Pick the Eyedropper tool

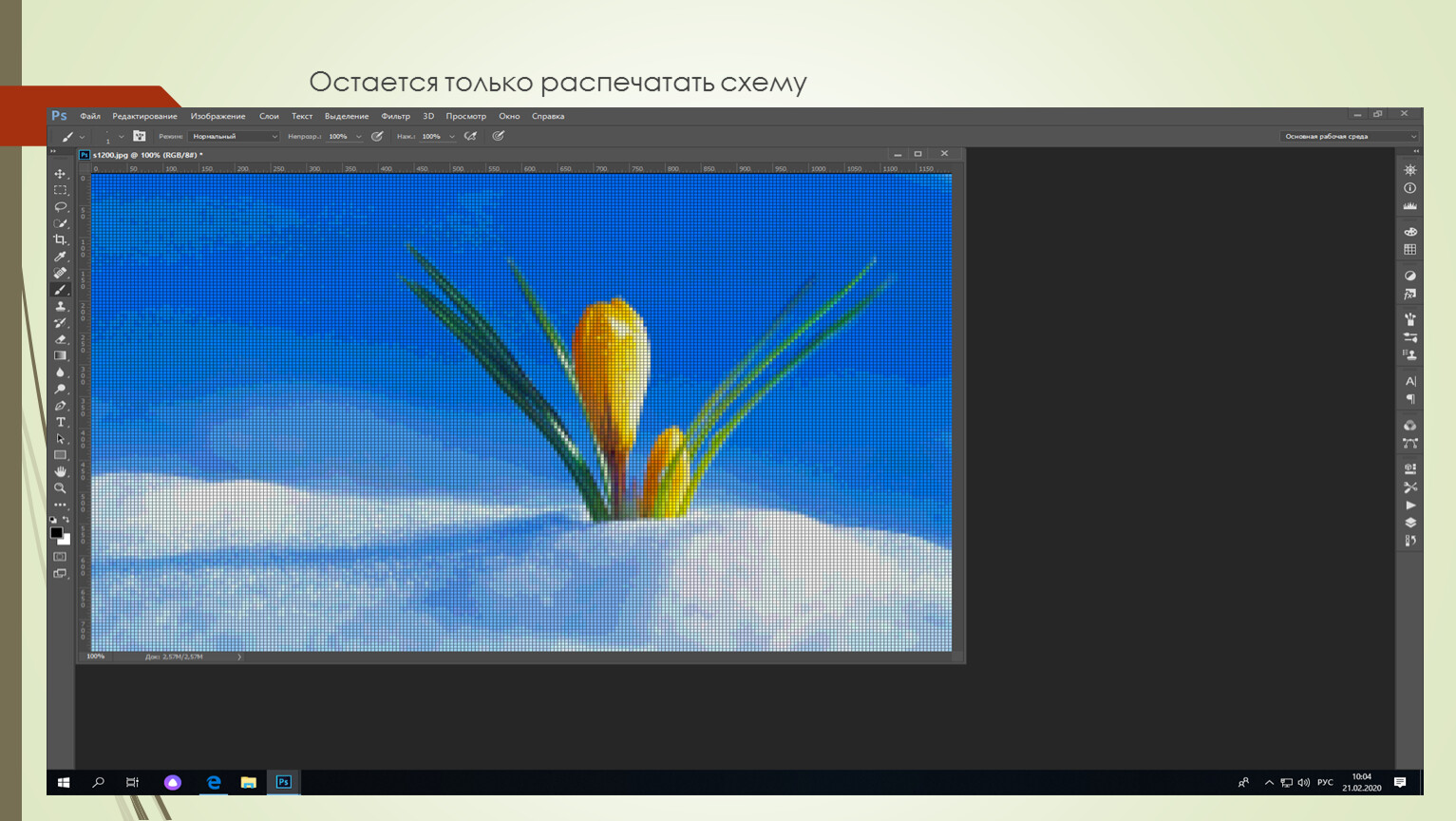(60, 257)
